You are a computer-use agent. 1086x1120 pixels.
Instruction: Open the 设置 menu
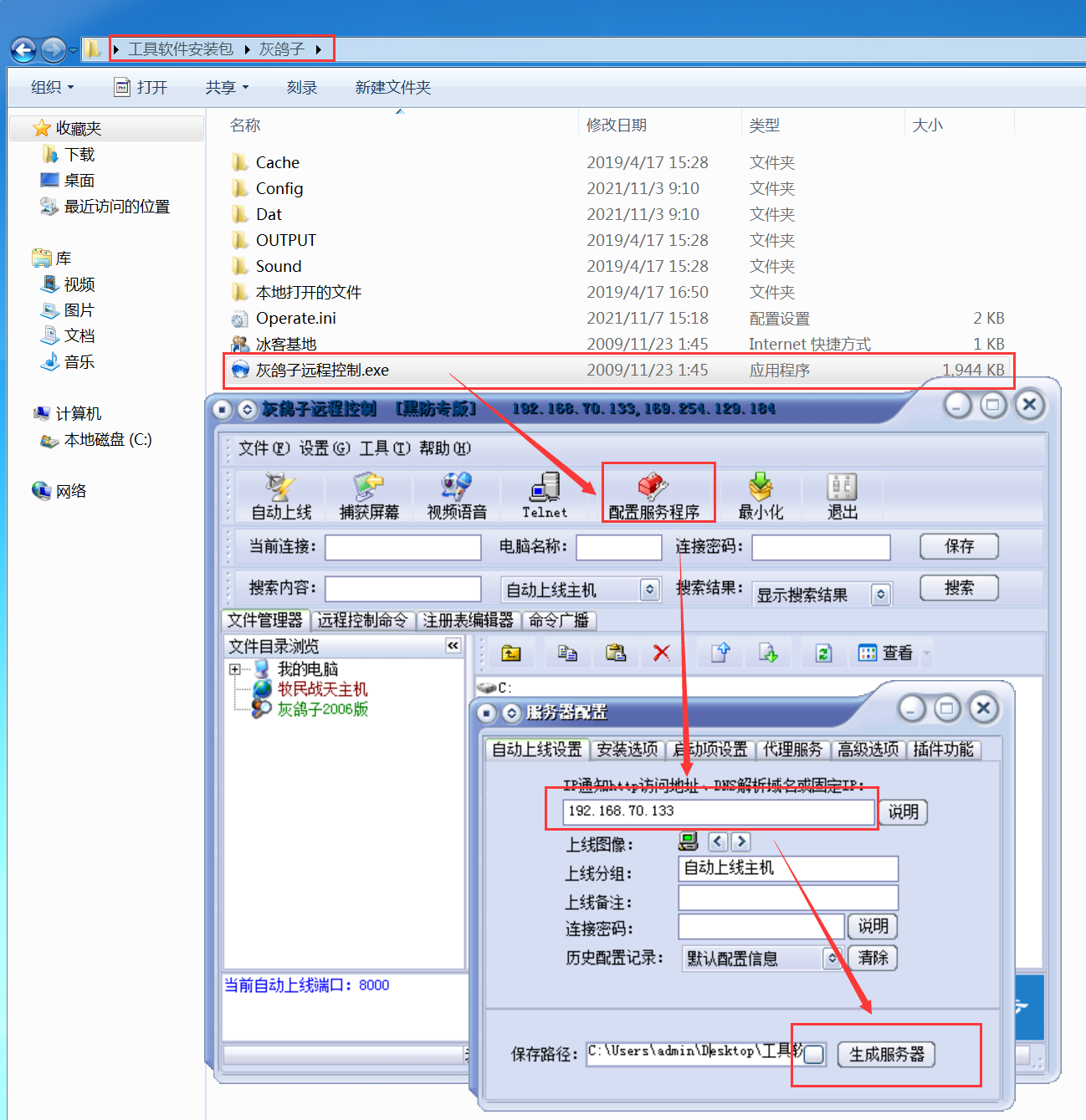(x=325, y=448)
